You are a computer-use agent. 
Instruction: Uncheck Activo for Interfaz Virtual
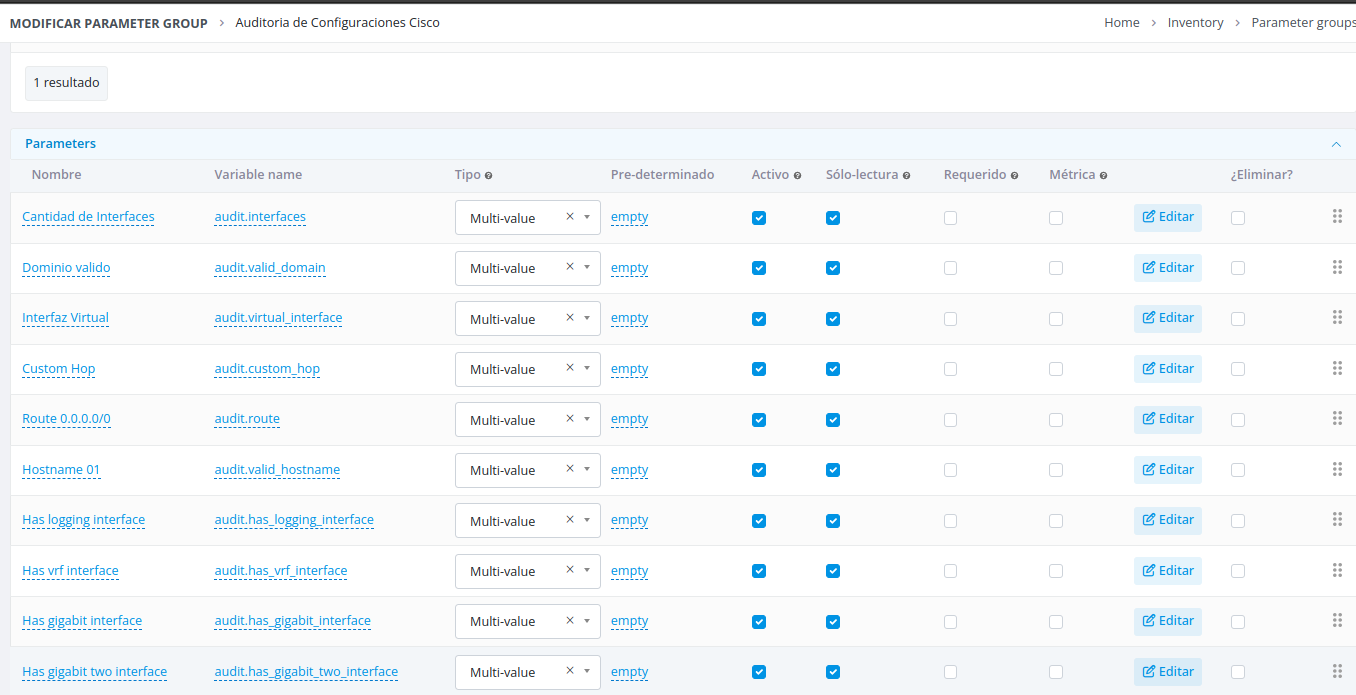[x=759, y=319]
